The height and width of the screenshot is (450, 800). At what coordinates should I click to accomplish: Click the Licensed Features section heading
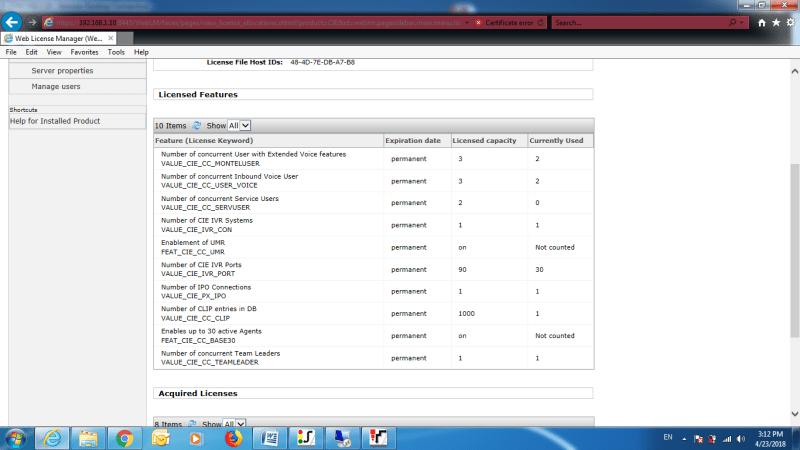pos(198,94)
